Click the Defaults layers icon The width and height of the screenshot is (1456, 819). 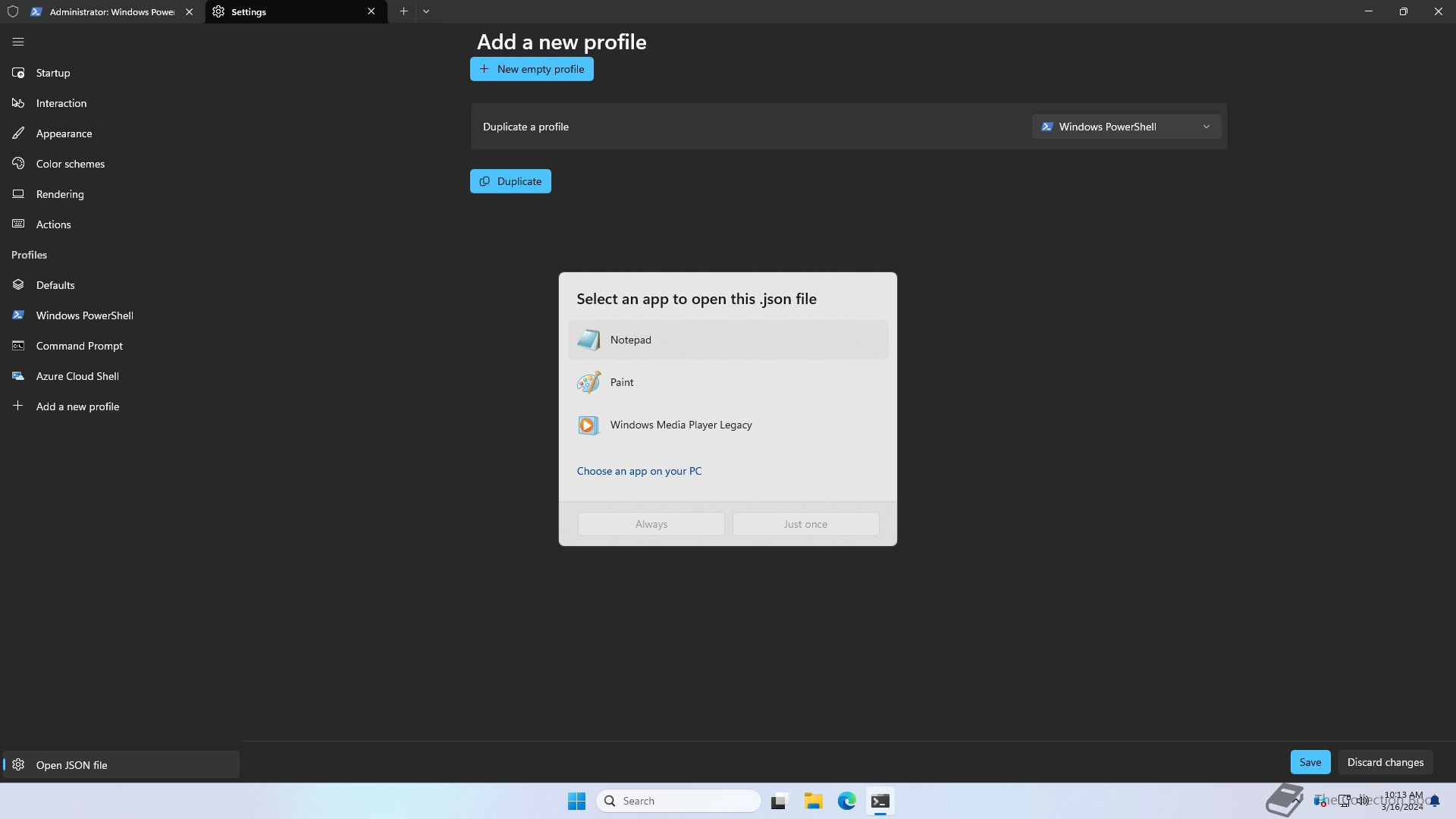click(x=18, y=285)
